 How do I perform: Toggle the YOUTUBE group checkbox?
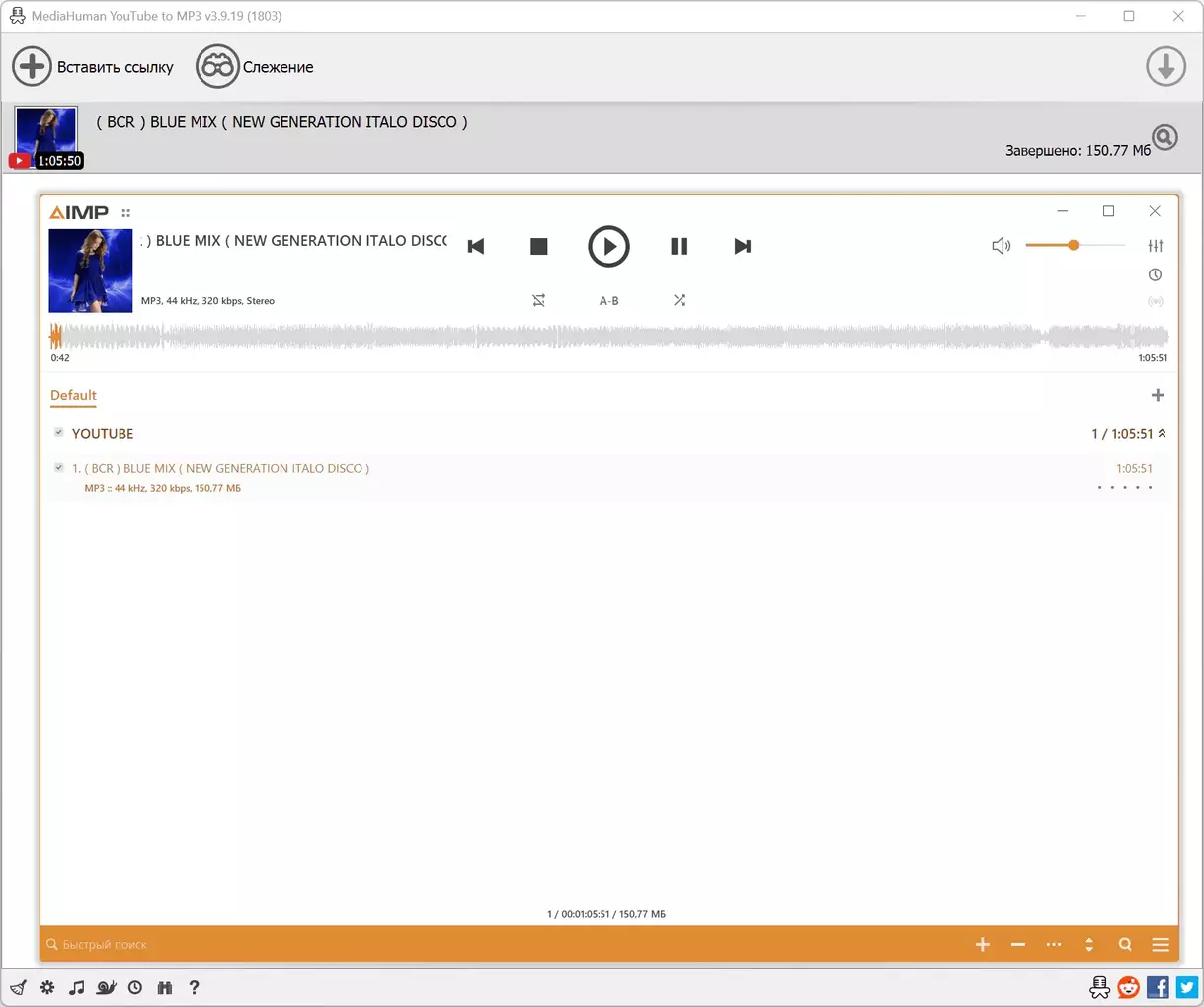point(59,433)
